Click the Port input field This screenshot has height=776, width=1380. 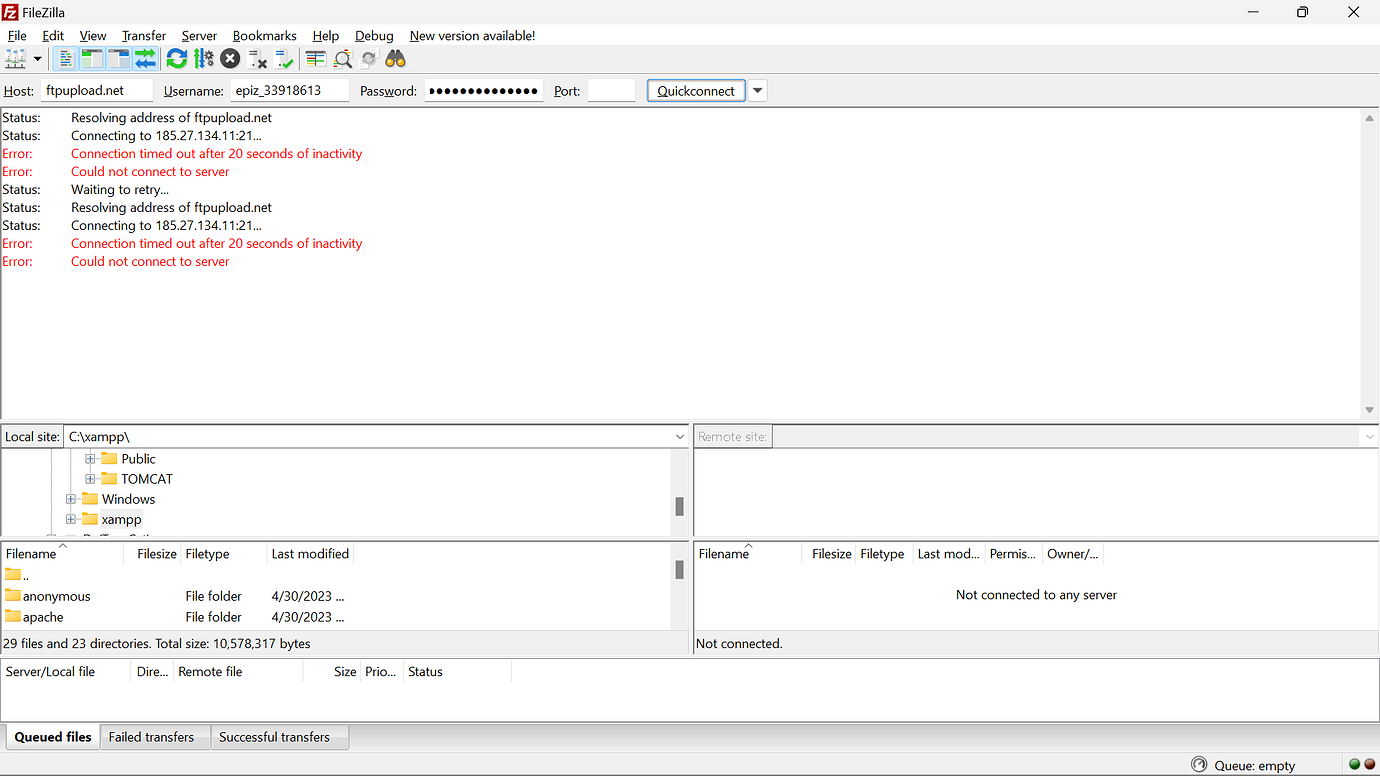pyautogui.click(x=611, y=91)
